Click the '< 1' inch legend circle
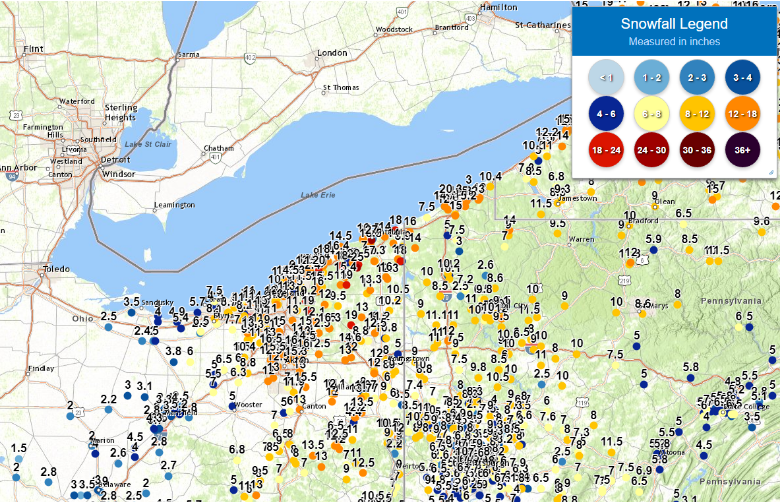This screenshot has height=502, width=782. coord(606,78)
